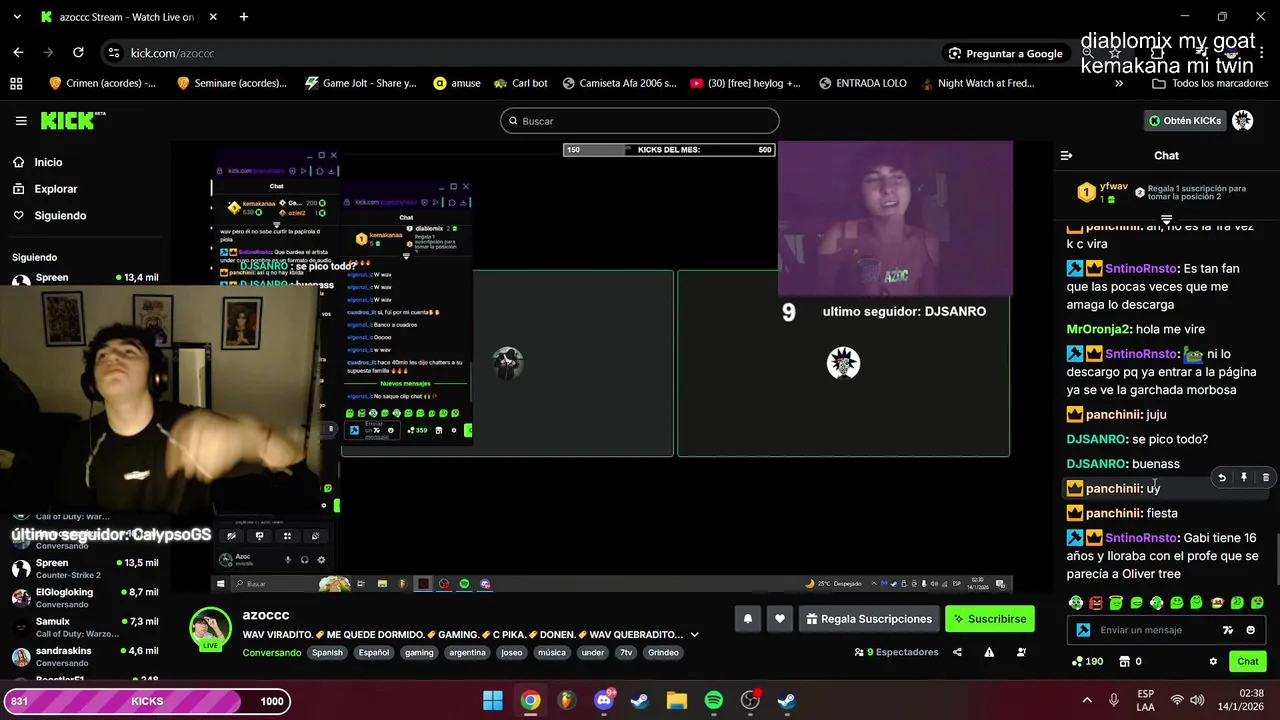The width and height of the screenshot is (1280, 720).
Task: Open the 7TV emote menu in chat input
Action: pos(1228,630)
